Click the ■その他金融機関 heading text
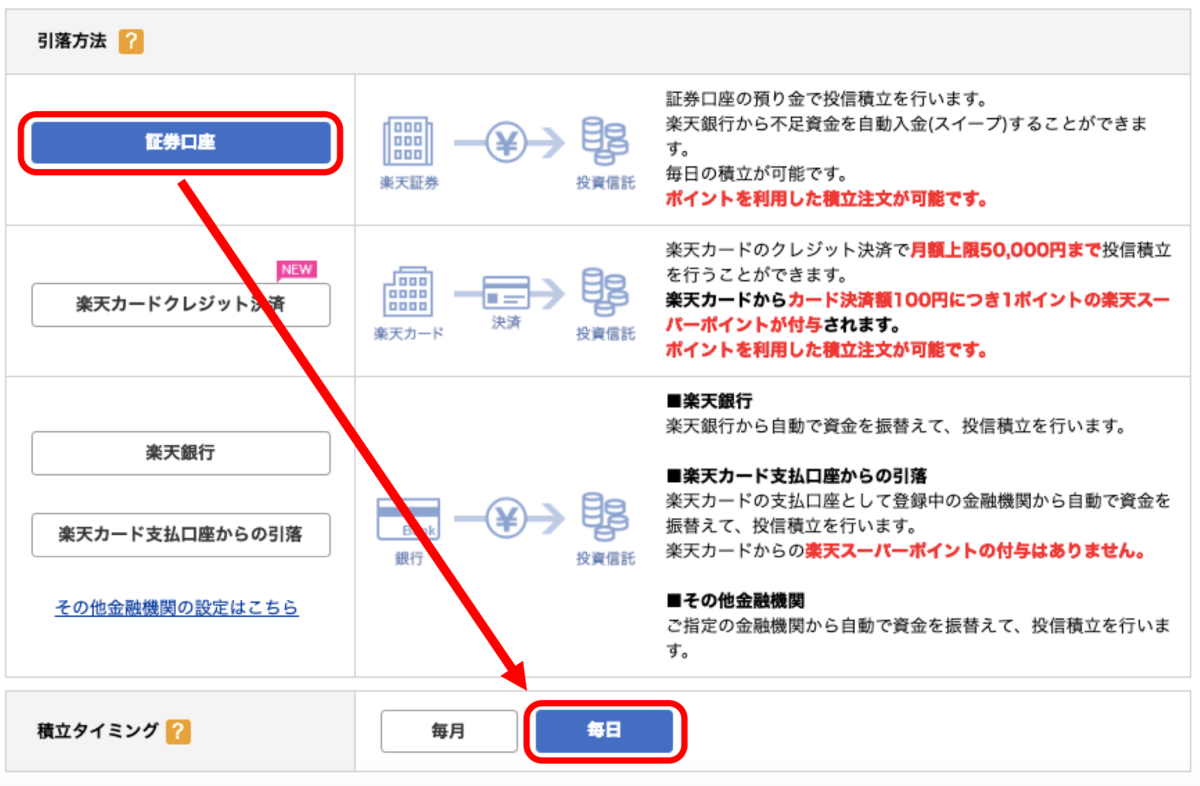The width and height of the screenshot is (1200, 786). click(735, 601)
